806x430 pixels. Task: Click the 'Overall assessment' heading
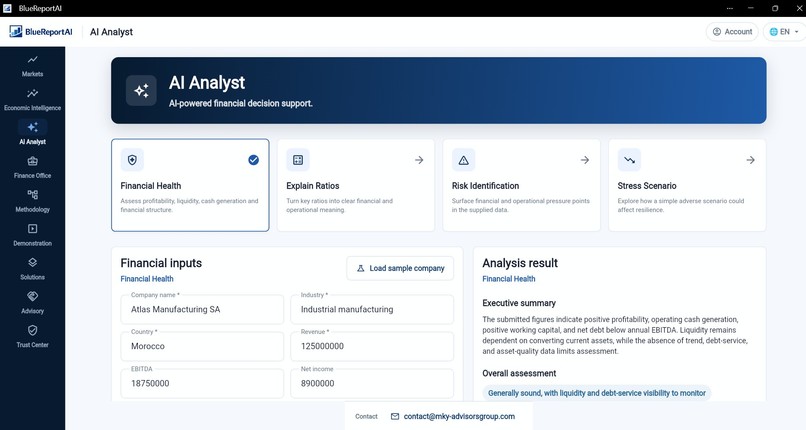[519, 373]
